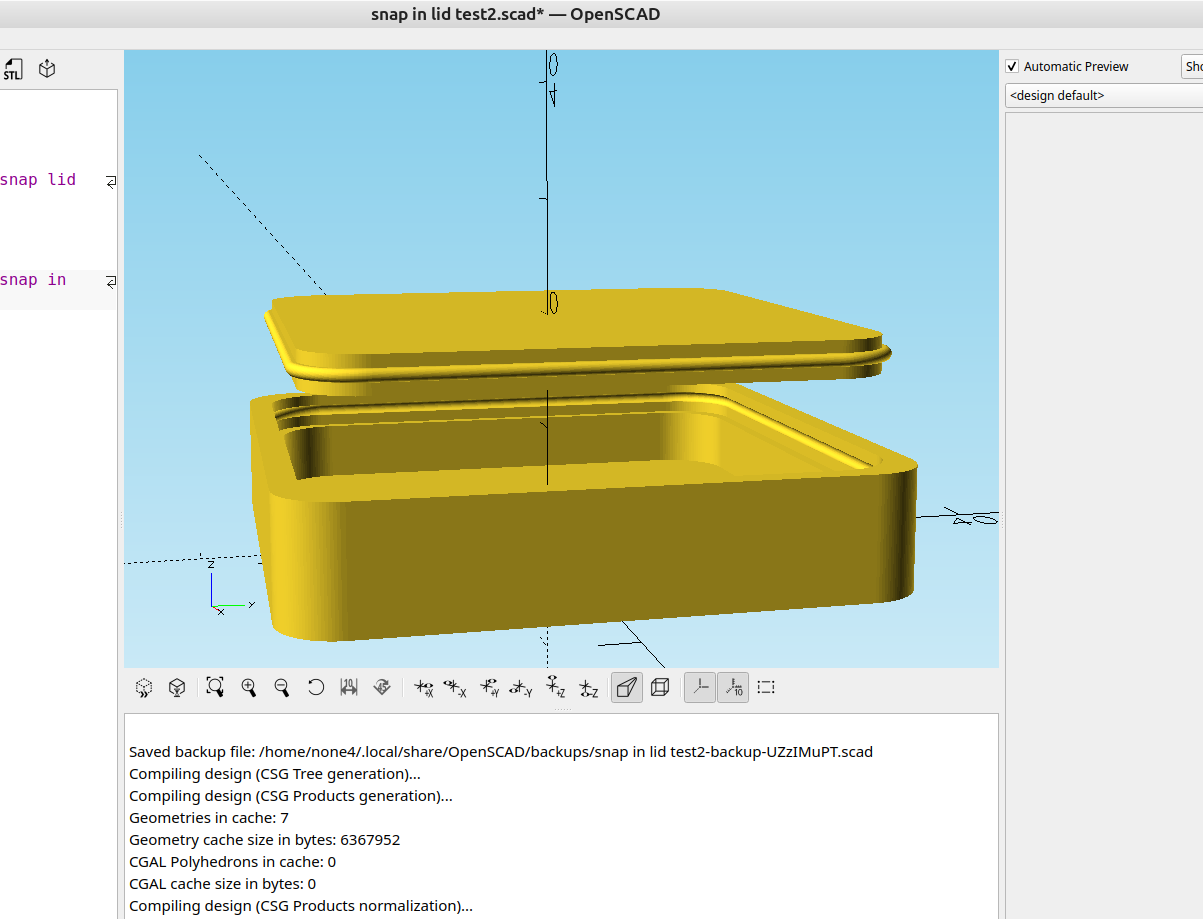1203x919 pixels.
Task: Toggle the scale markers button
Action: [733, 688]
